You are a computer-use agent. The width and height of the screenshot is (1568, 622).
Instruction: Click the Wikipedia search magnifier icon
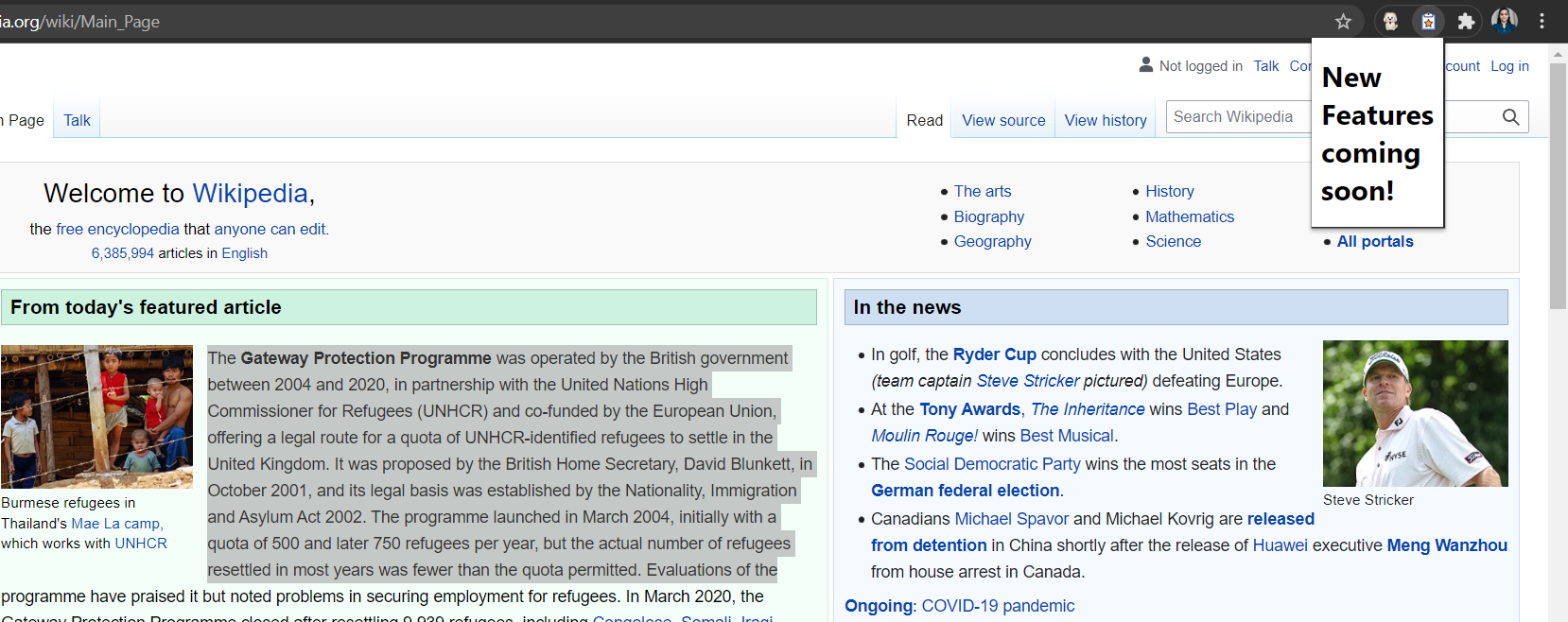[1510, 117]
